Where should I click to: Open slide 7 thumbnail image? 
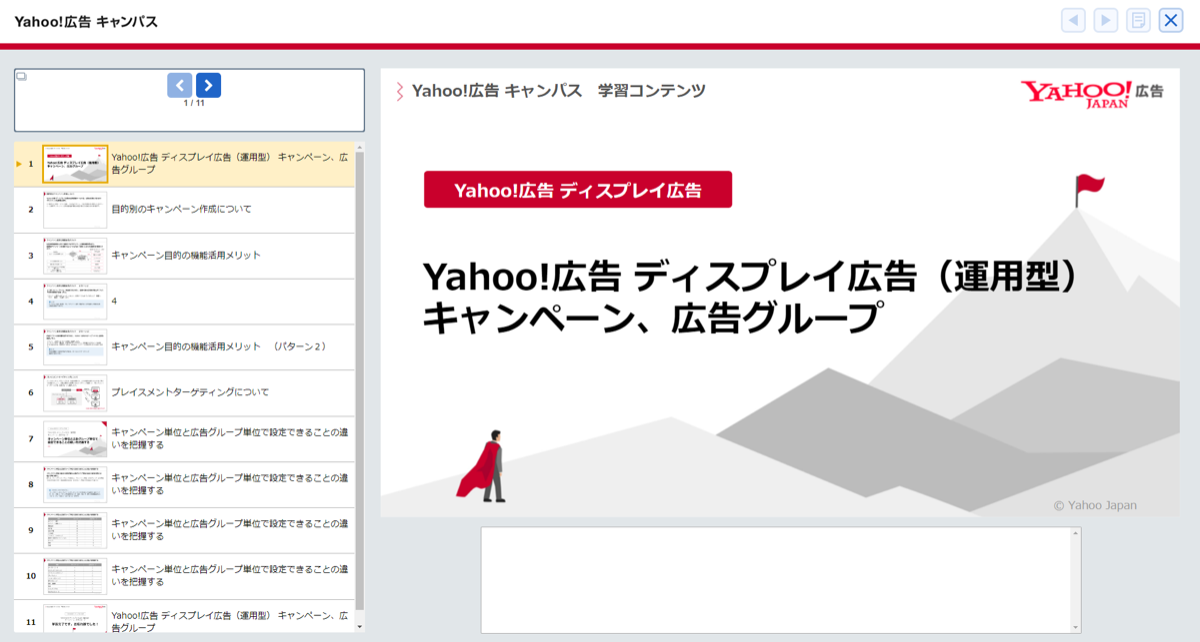pyautogui.click(x=75, y=439)
